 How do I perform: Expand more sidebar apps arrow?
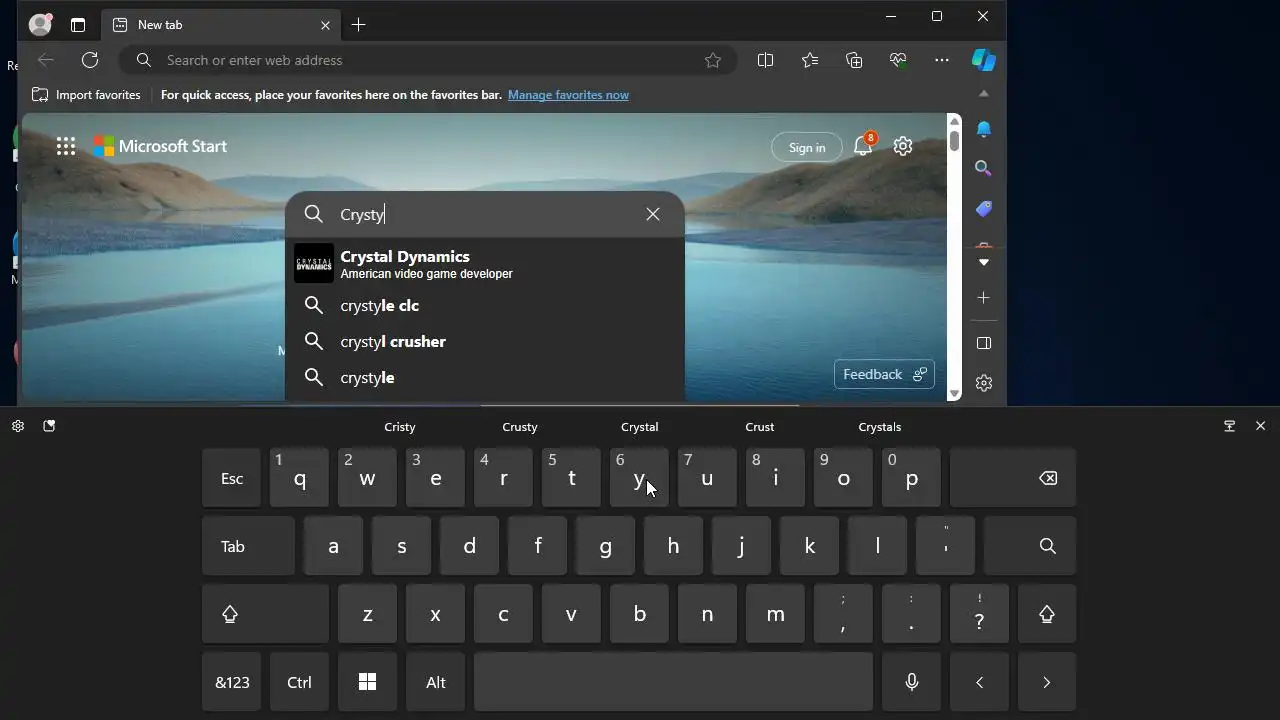point(984,262)
